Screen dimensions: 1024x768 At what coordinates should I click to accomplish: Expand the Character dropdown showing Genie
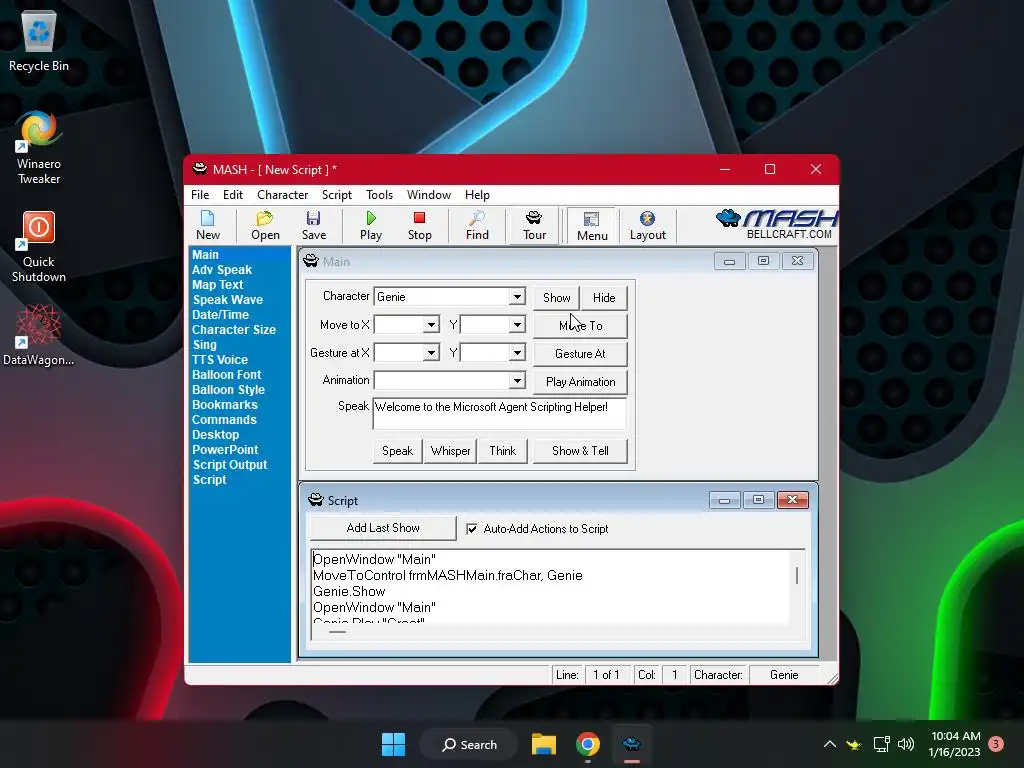pyautogui.click(x=517, y=296)
